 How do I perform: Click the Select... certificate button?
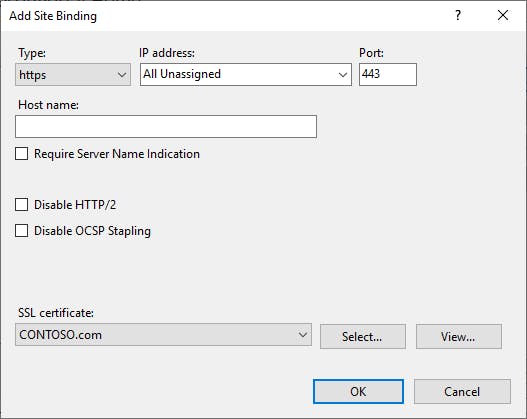[x=363, y=336]
